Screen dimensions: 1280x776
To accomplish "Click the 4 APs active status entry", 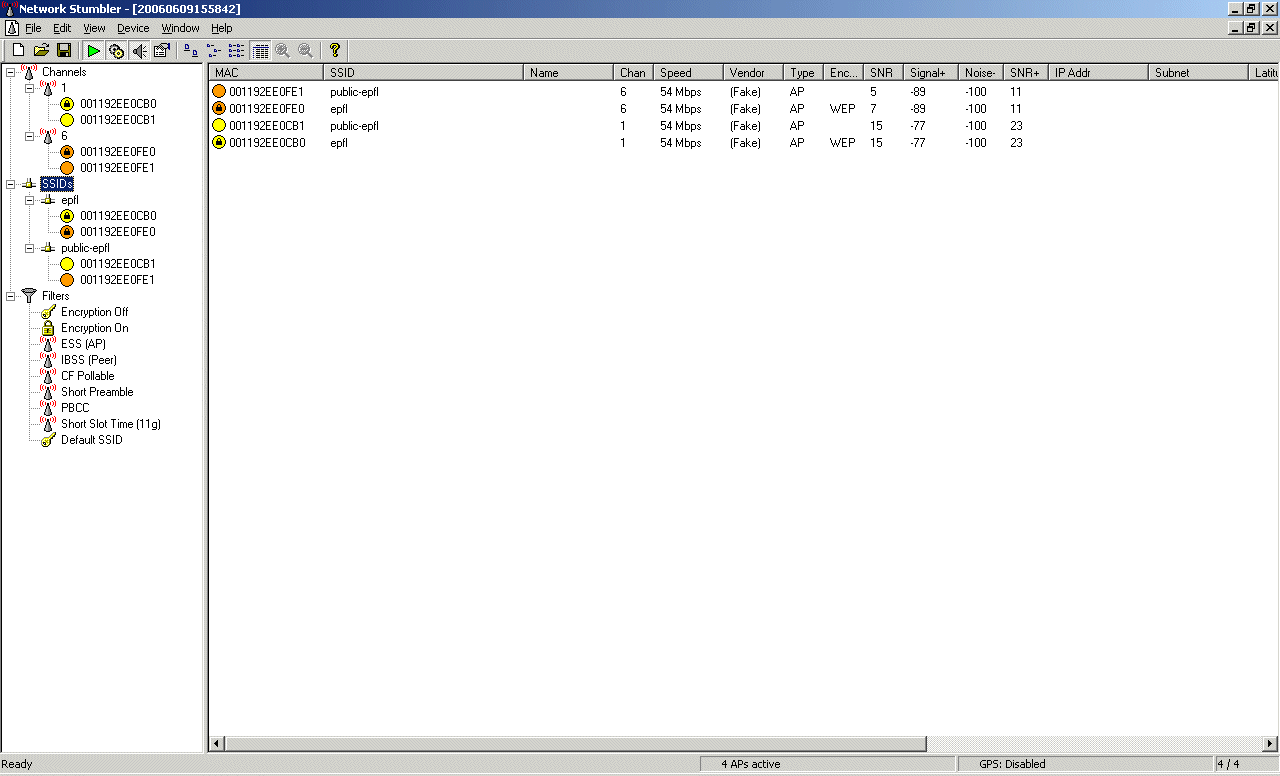I will [828, 764].
